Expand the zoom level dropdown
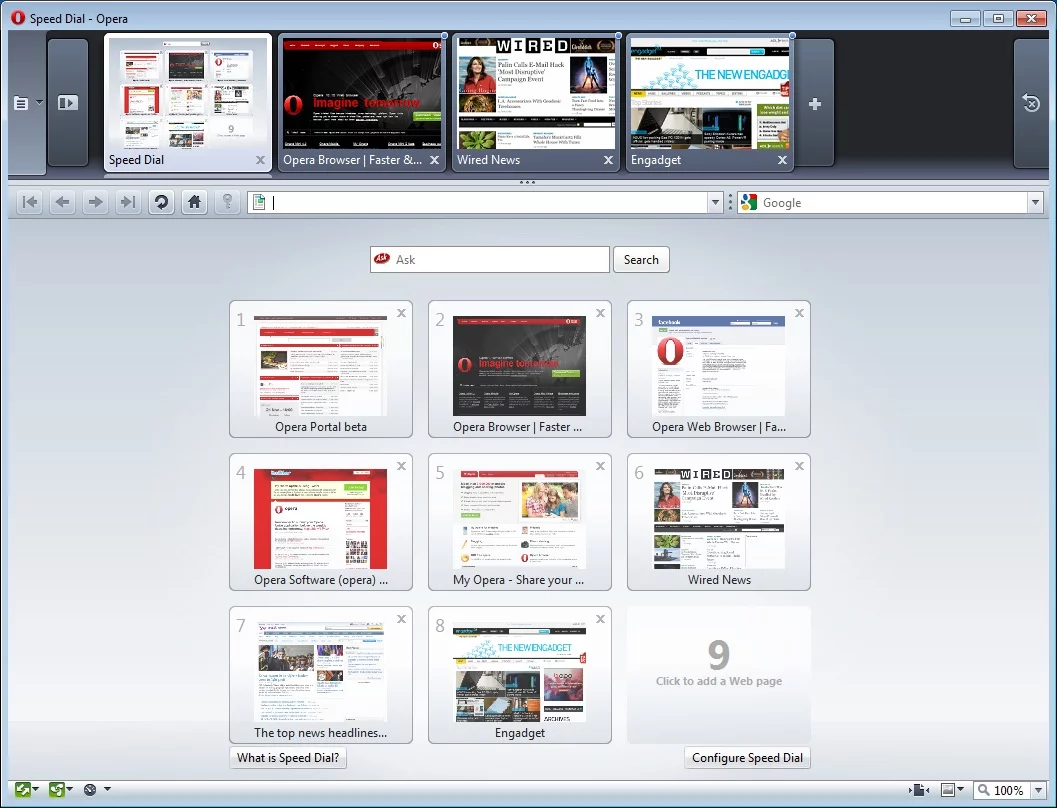Viewport: 1057px width, 808px height. pos(1038,789)
